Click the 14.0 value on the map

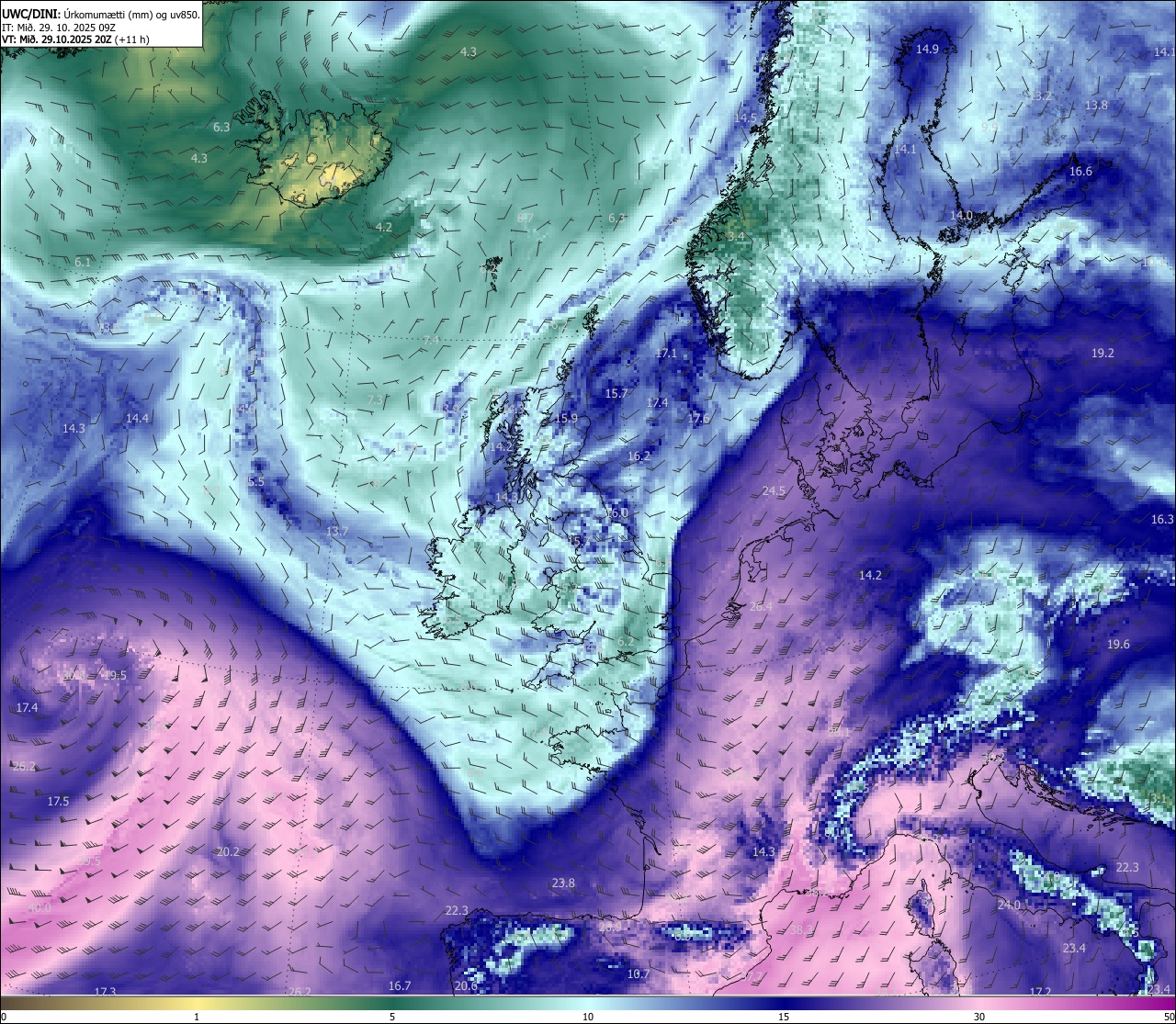tap(961, 216)
